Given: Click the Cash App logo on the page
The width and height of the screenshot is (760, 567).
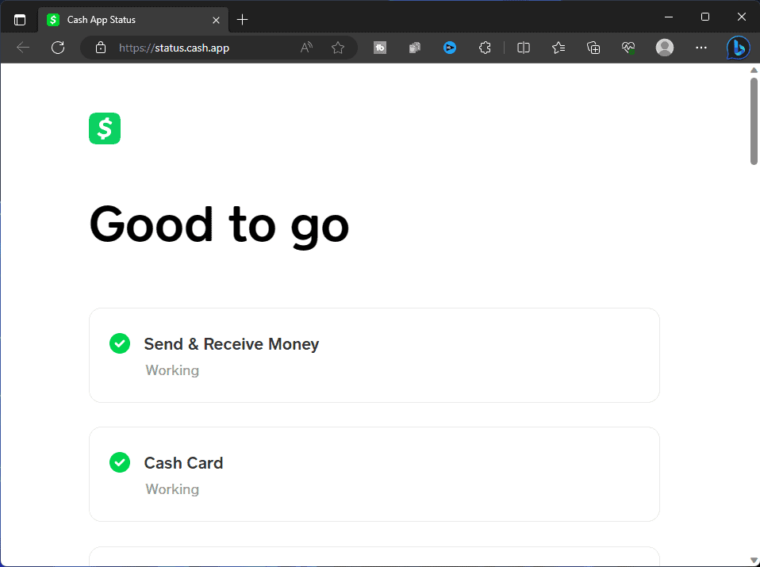Looking at the screenshot, I should tap(105, 128).
